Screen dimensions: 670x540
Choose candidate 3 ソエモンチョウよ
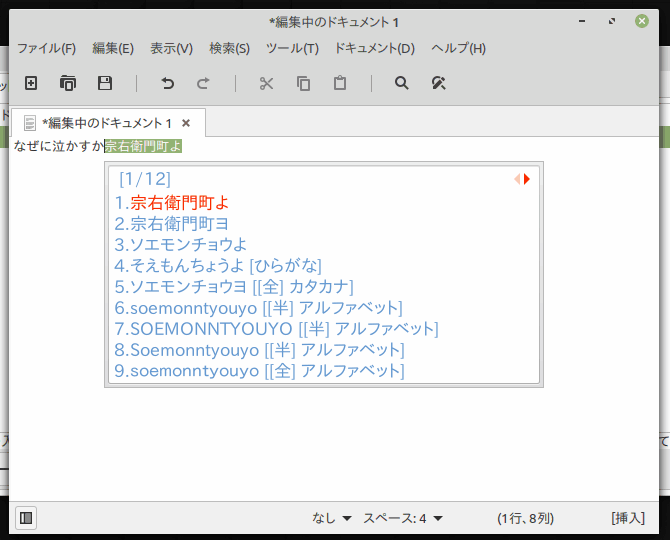(181, 244)
